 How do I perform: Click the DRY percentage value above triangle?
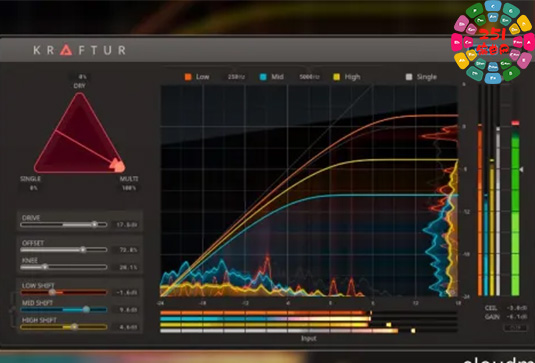82,76
